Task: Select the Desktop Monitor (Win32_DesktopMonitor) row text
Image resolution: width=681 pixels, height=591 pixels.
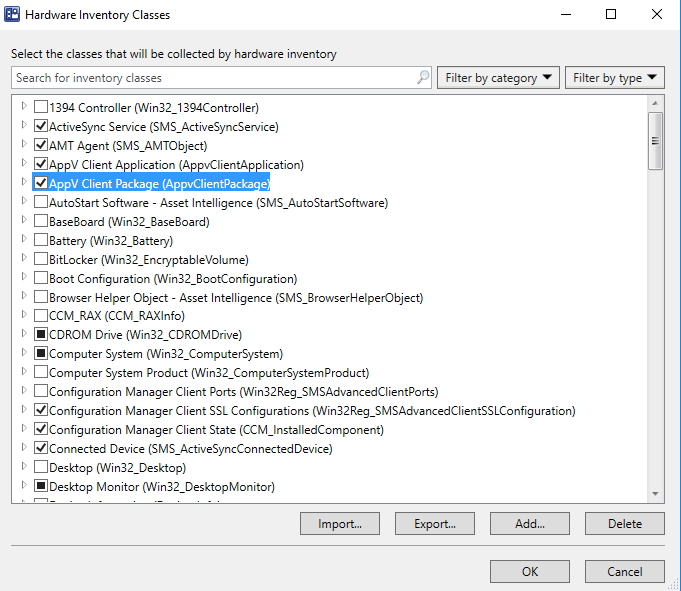Action: pyautogui.click(x=162, y=487)
